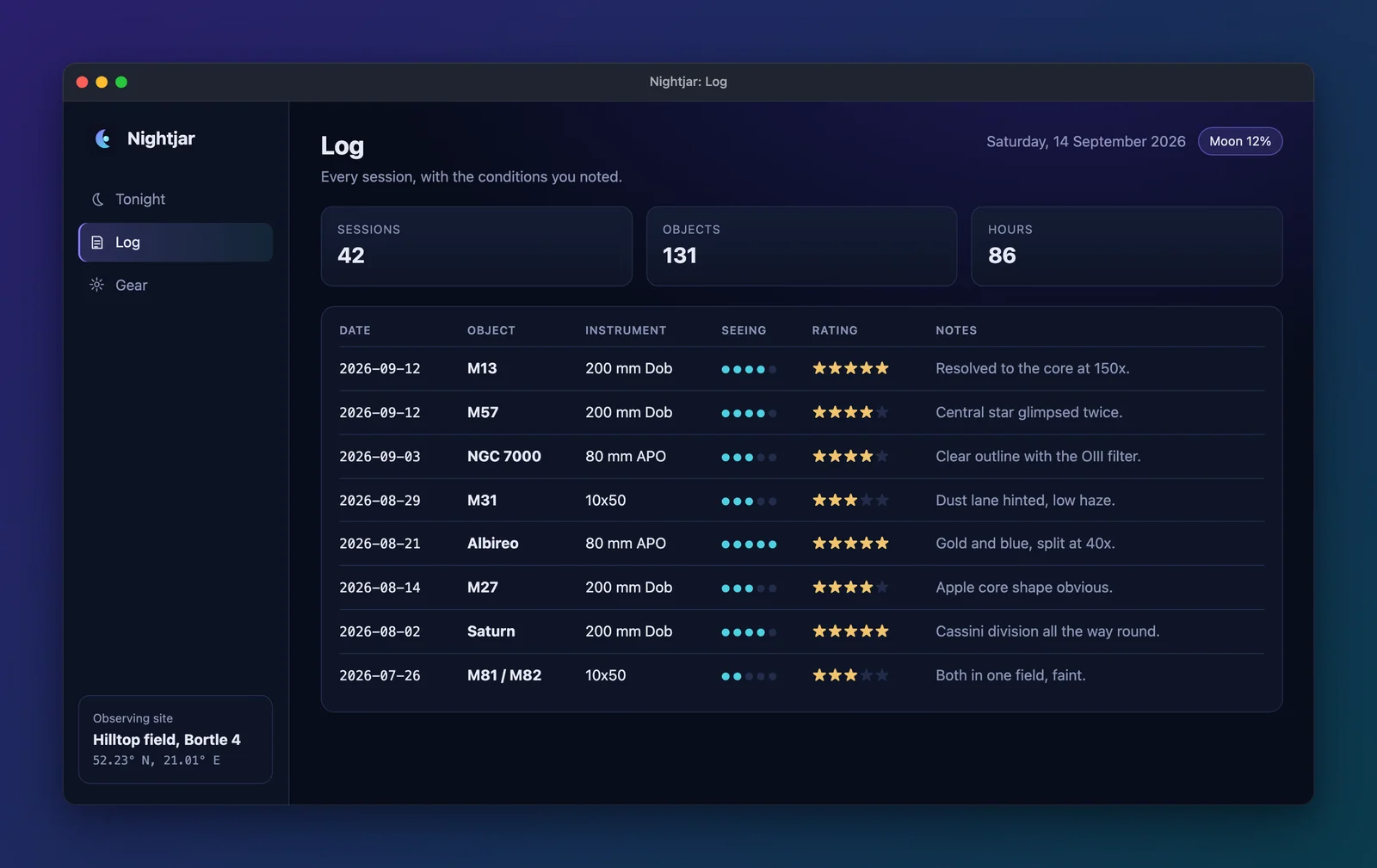Click the seeing dots in the Albireo row

749,544
